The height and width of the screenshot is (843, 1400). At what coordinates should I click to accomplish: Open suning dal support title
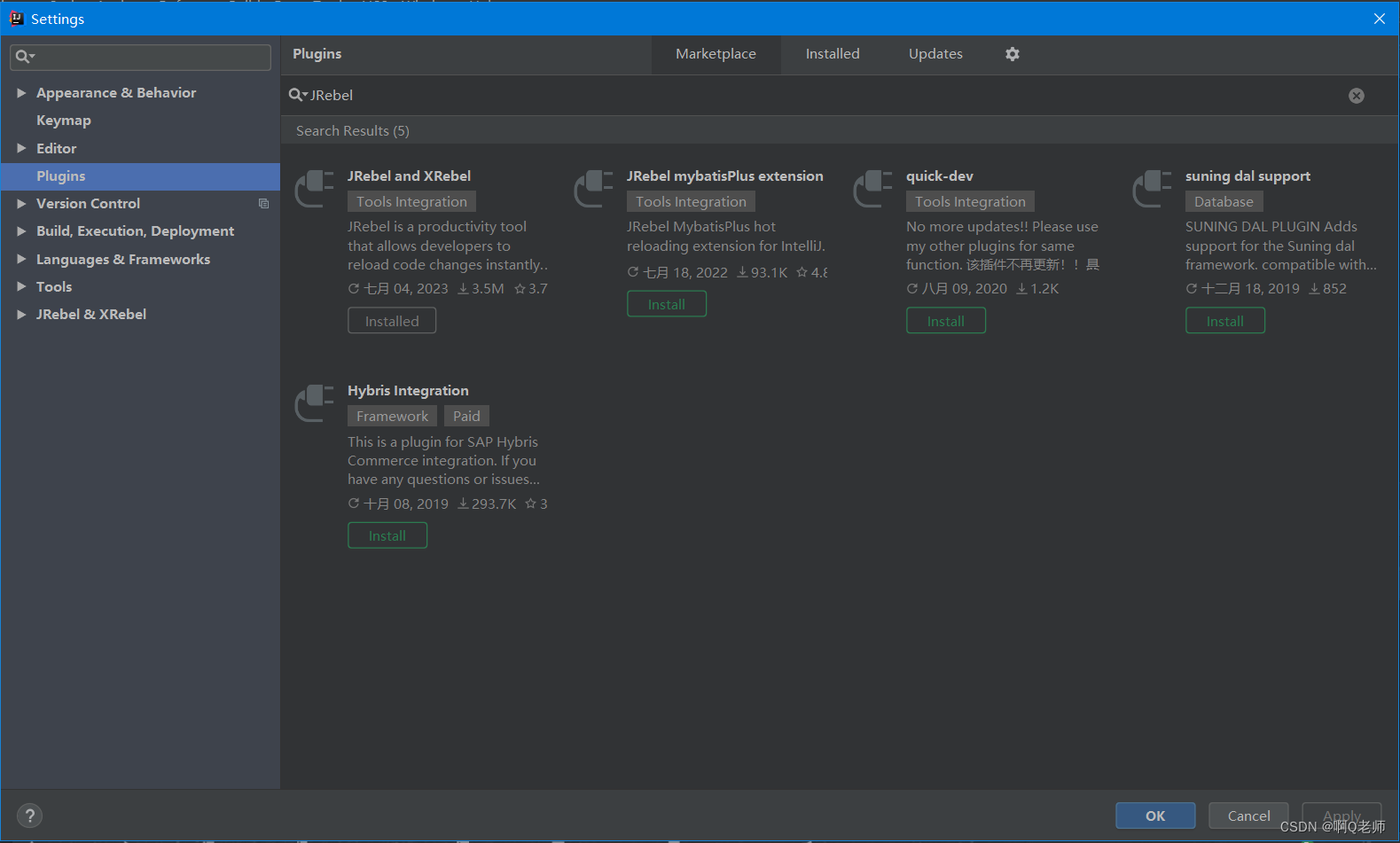click(1247, 176)
